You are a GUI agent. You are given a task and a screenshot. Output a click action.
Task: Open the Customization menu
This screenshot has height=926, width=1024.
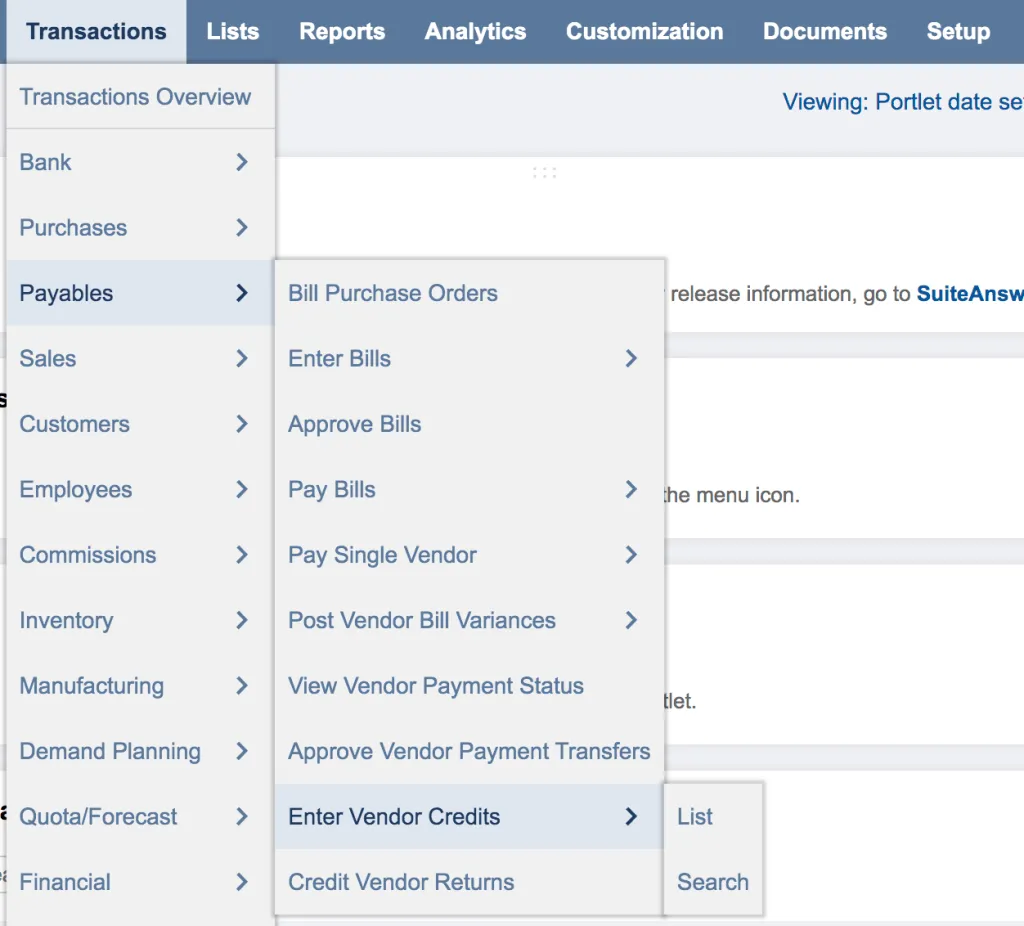(x=644, y=31)
